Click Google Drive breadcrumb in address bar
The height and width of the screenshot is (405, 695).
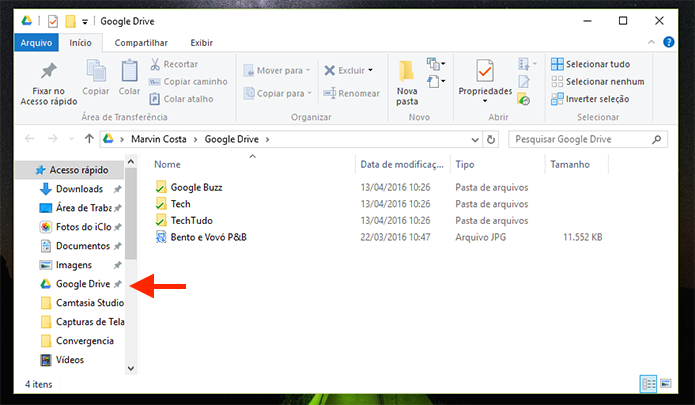point(231,139)
